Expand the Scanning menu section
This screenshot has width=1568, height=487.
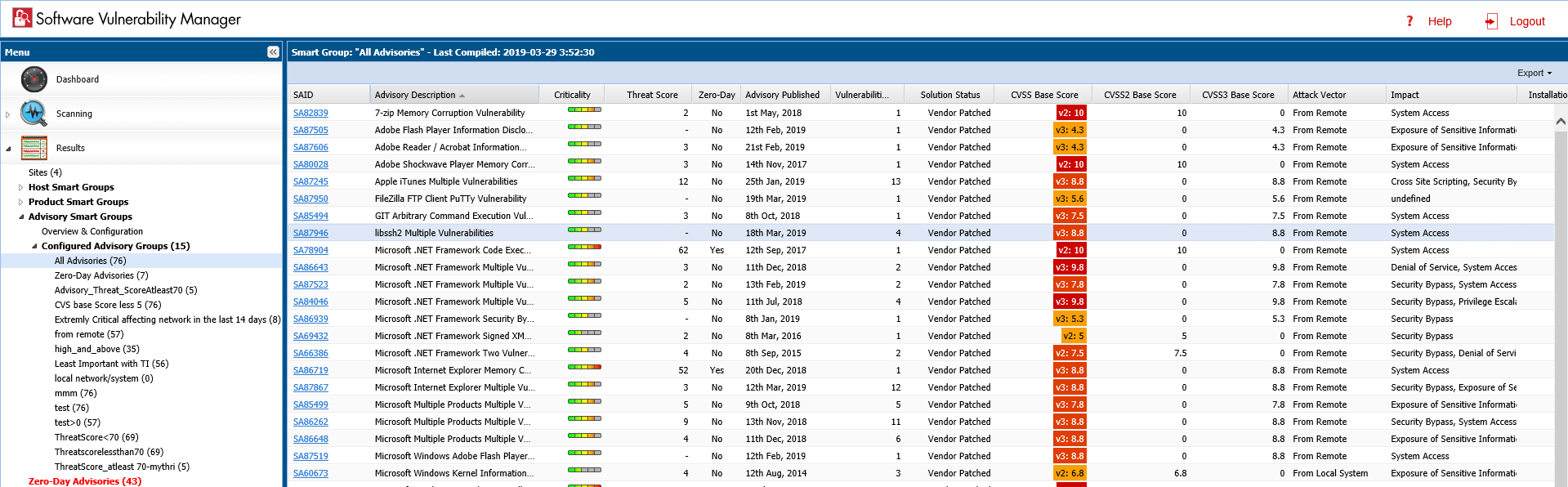click(8, 114)
